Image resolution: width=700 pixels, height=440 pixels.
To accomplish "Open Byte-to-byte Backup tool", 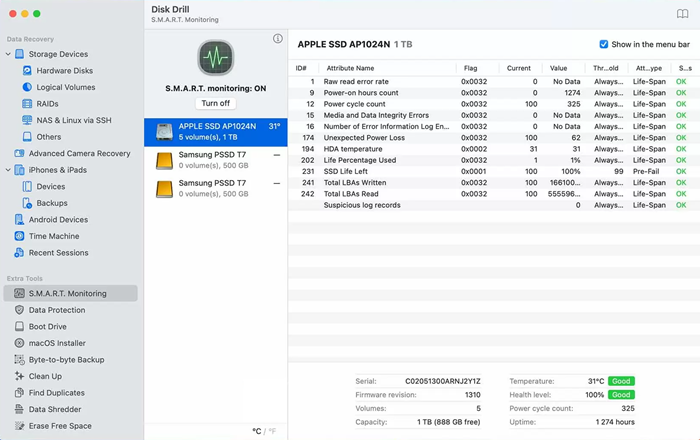I will click(67, 359).
